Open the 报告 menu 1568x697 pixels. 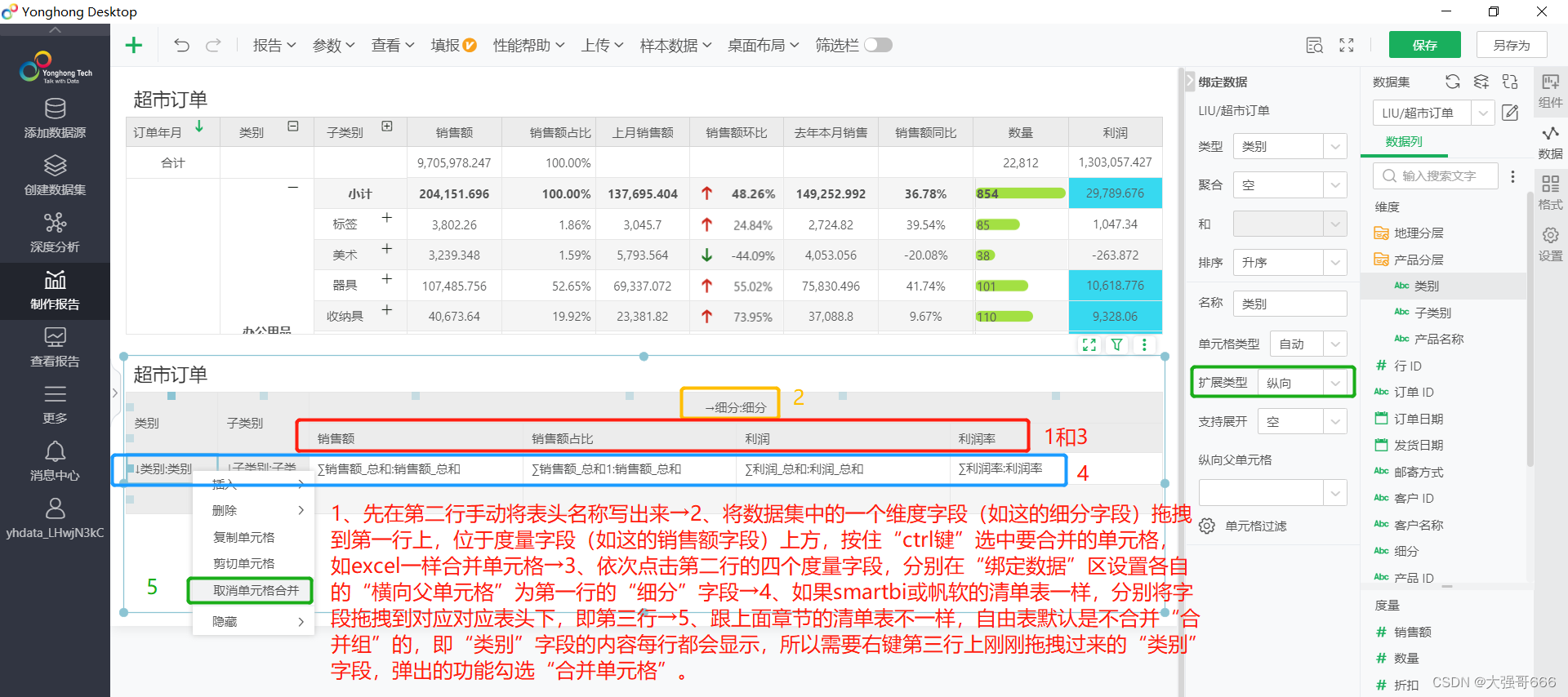274,46
